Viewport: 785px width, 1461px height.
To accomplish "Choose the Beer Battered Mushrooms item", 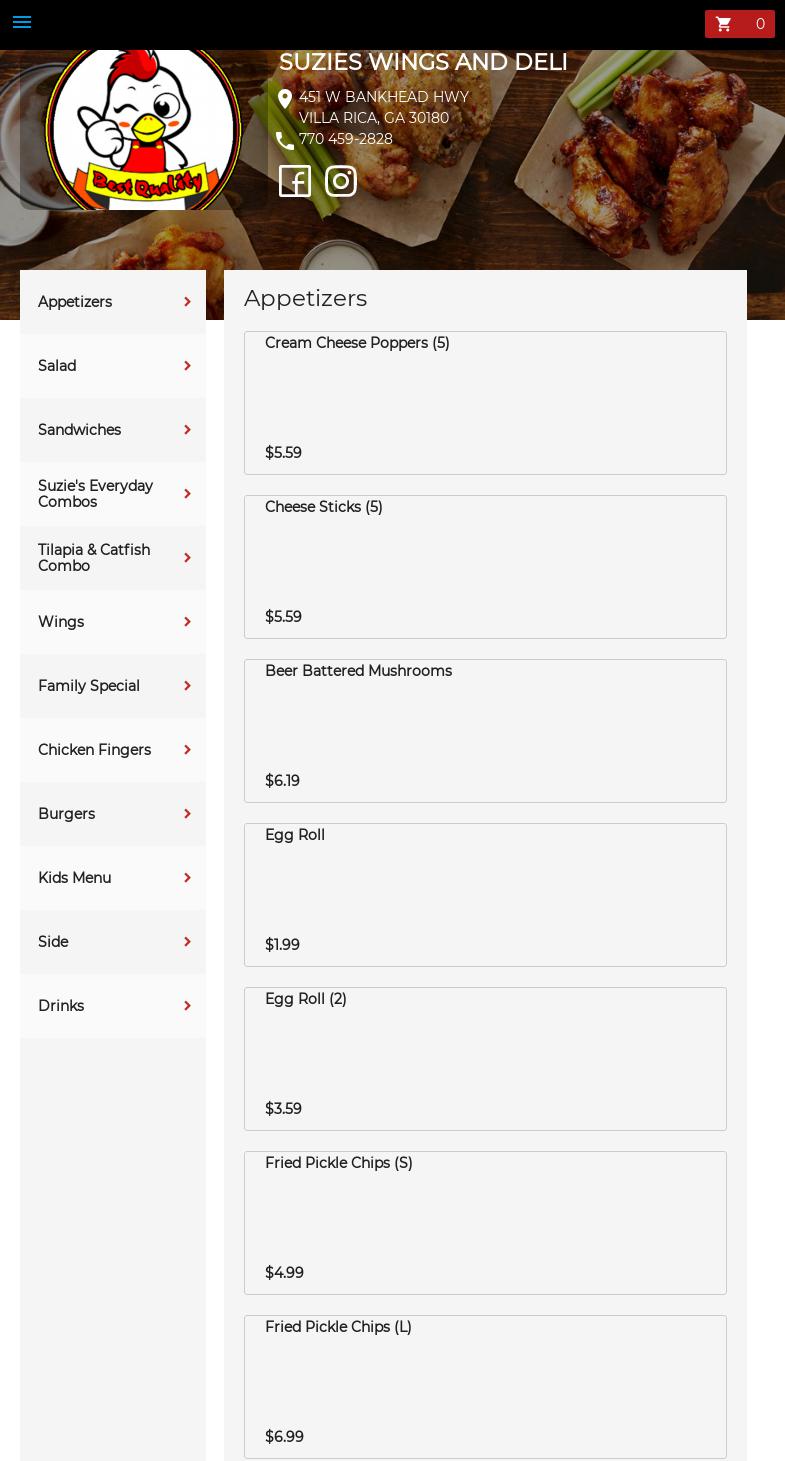I will coord(485,730).
